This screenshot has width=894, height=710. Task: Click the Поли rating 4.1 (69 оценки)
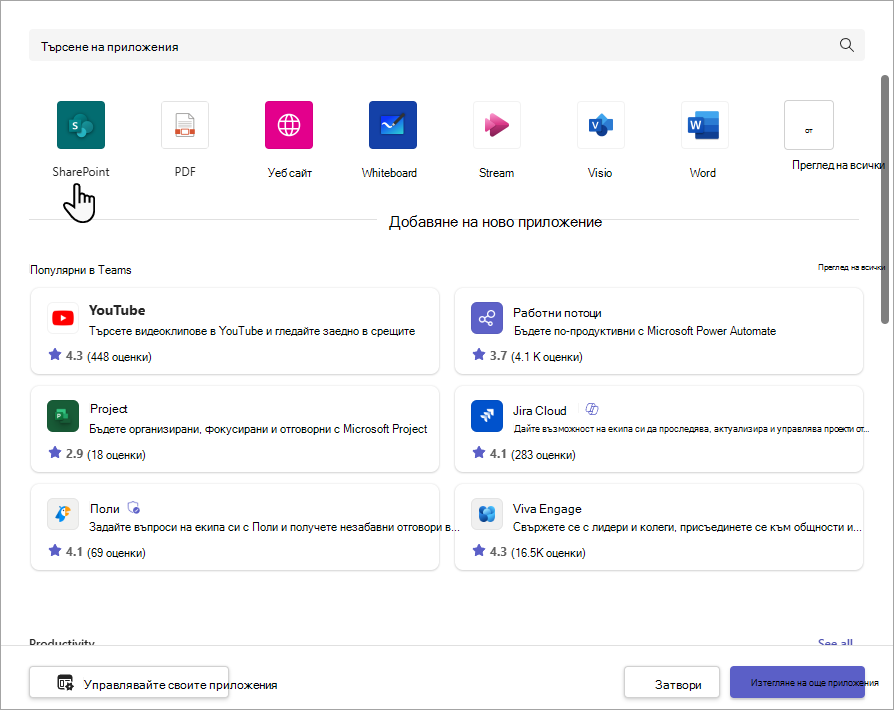(97, 552)
